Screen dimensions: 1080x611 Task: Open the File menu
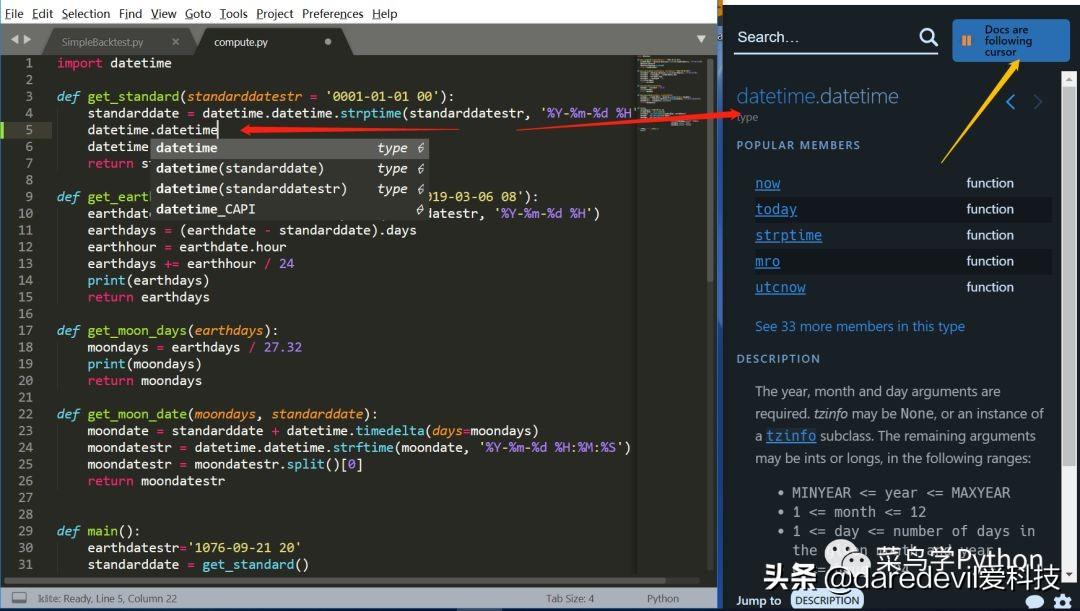tap(14, 14)
